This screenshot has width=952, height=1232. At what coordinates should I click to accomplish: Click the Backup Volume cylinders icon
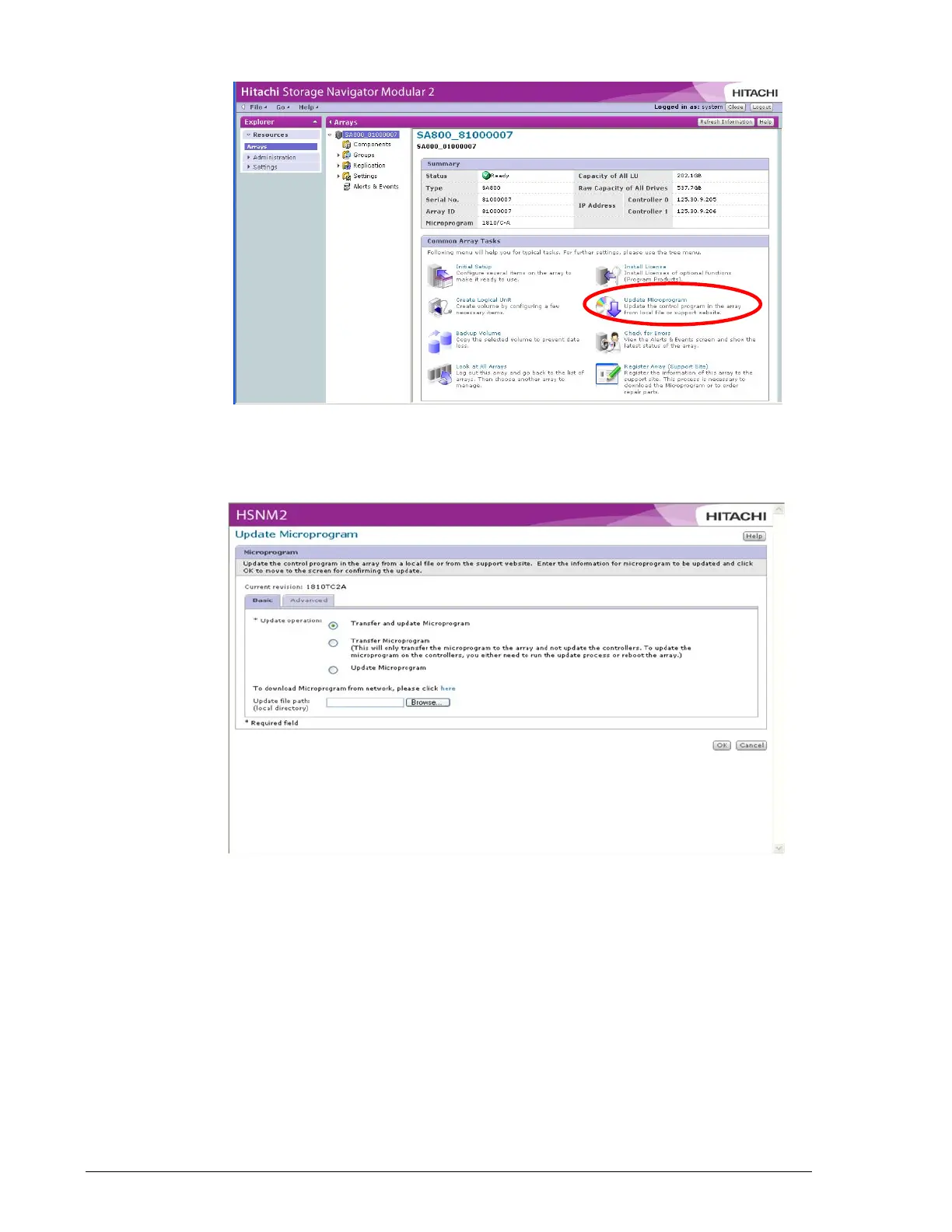click(x=439, y=341)
